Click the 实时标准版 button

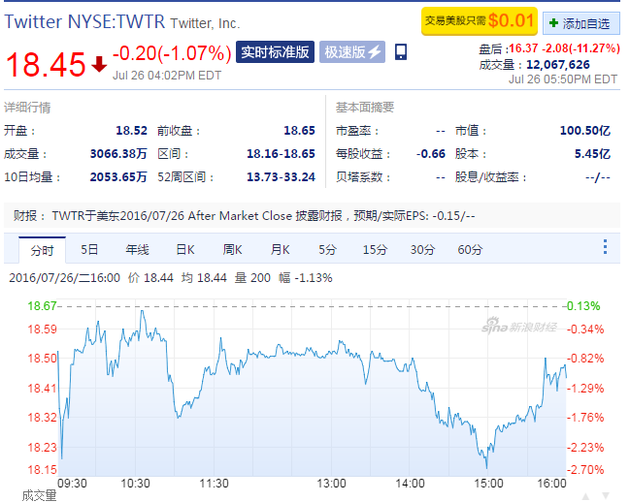click(x=275, y=52)
